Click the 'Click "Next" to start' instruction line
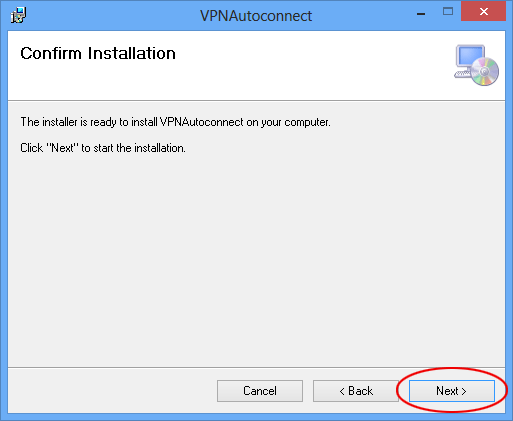This screenshot has height=421, width=513. [x=103, y=148]
